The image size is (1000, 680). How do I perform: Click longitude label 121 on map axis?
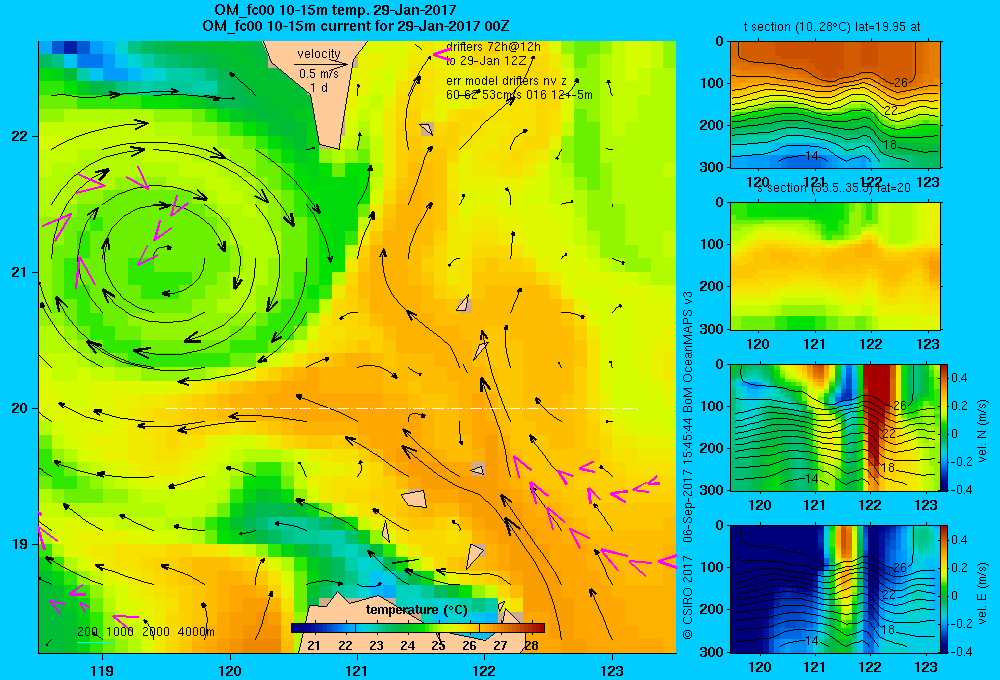[x=357, y=670]
